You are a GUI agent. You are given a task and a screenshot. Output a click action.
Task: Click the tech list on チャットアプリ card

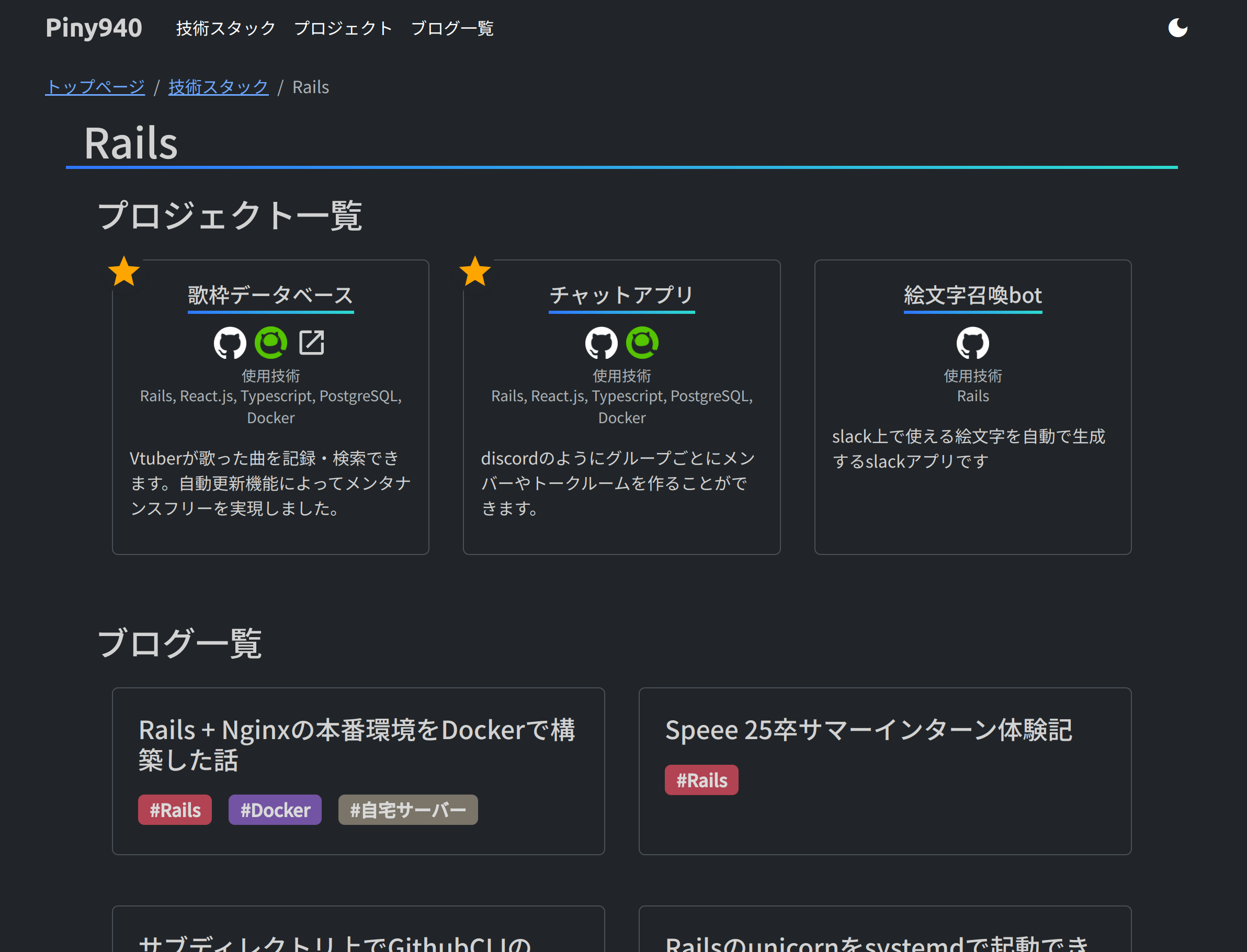pos(621,407)
